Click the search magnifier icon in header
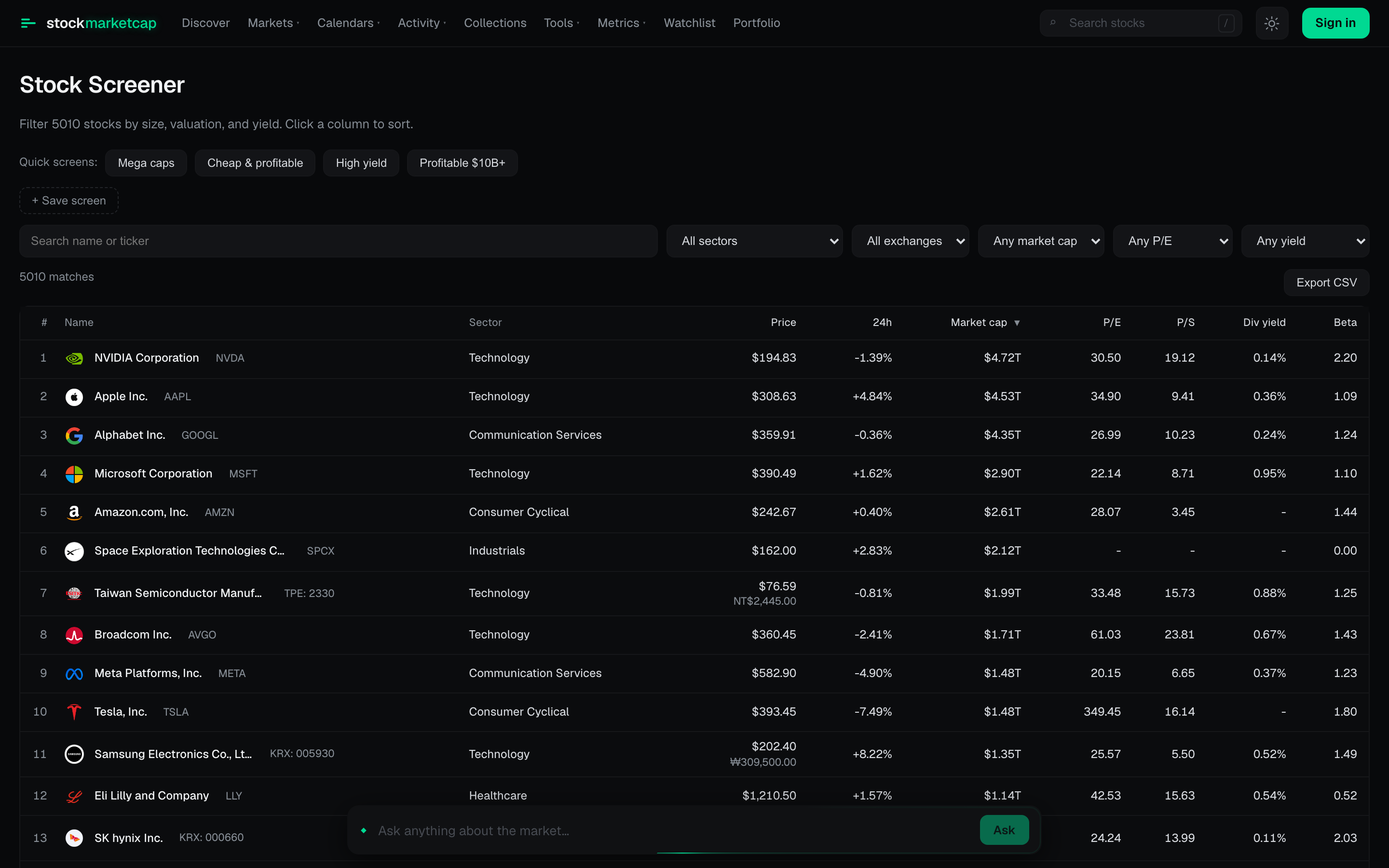Viewport: 1389px width, 868px height. click(x=1053, y=23)
